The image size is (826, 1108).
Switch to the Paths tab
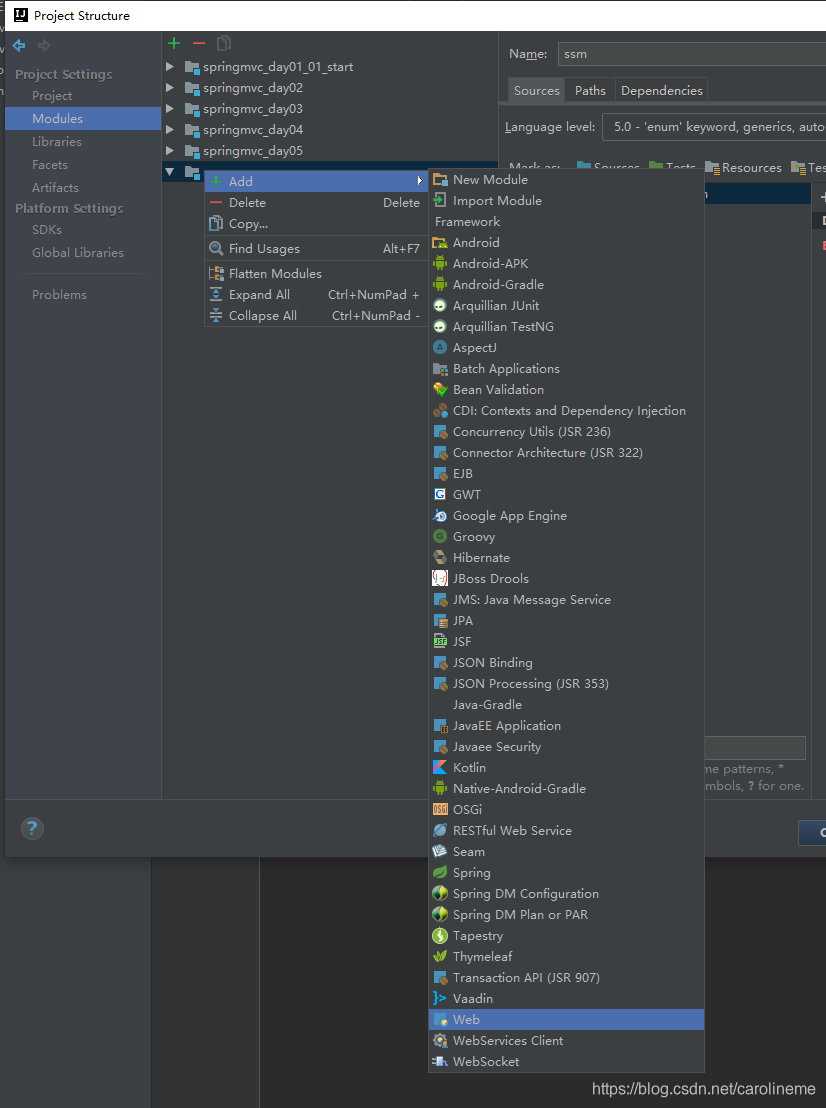pyautogui.click(x=590, y=90)
